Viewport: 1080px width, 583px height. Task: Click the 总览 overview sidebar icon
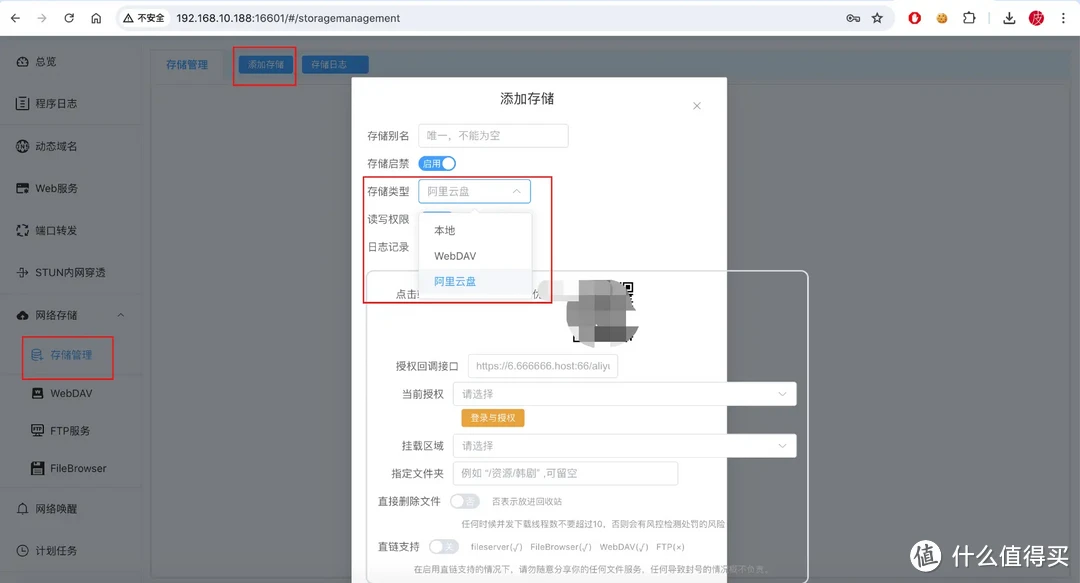click(x=22, y=62)
